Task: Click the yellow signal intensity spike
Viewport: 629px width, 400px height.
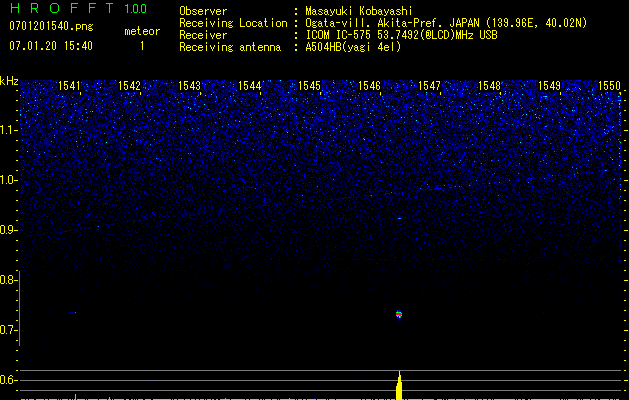Action: point(400,387)
